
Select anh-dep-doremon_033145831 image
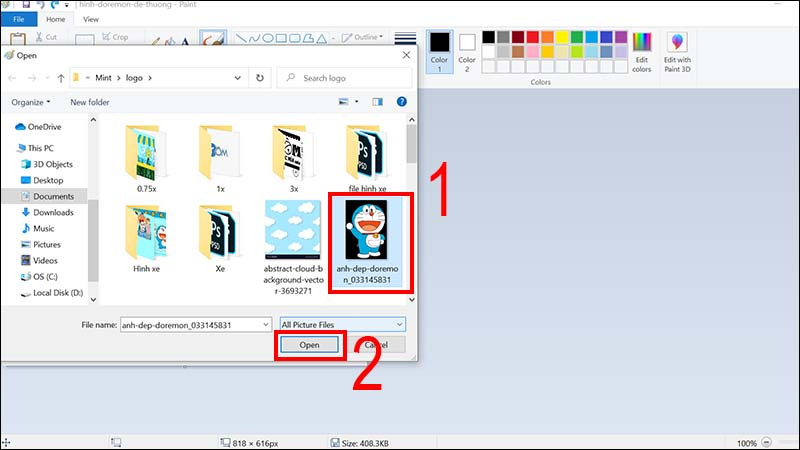367,242
